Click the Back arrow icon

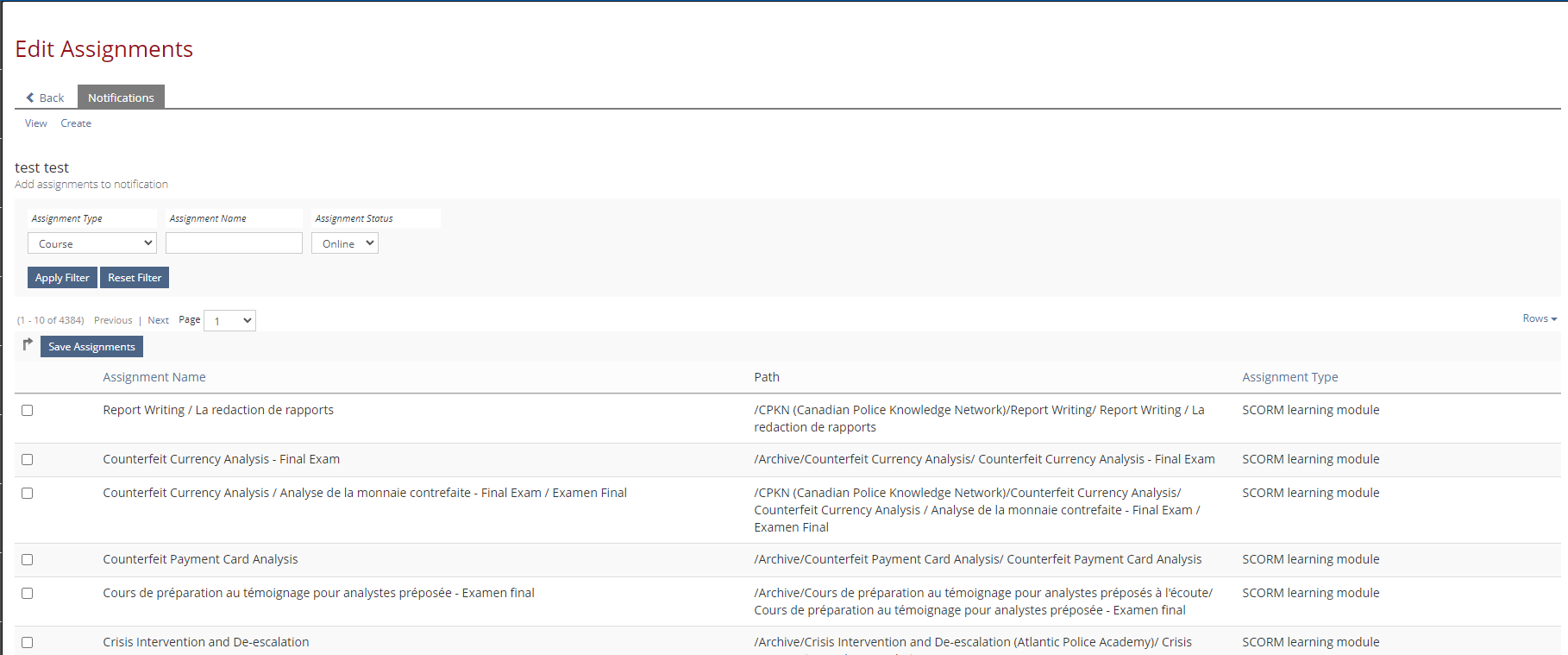(30, 98)
